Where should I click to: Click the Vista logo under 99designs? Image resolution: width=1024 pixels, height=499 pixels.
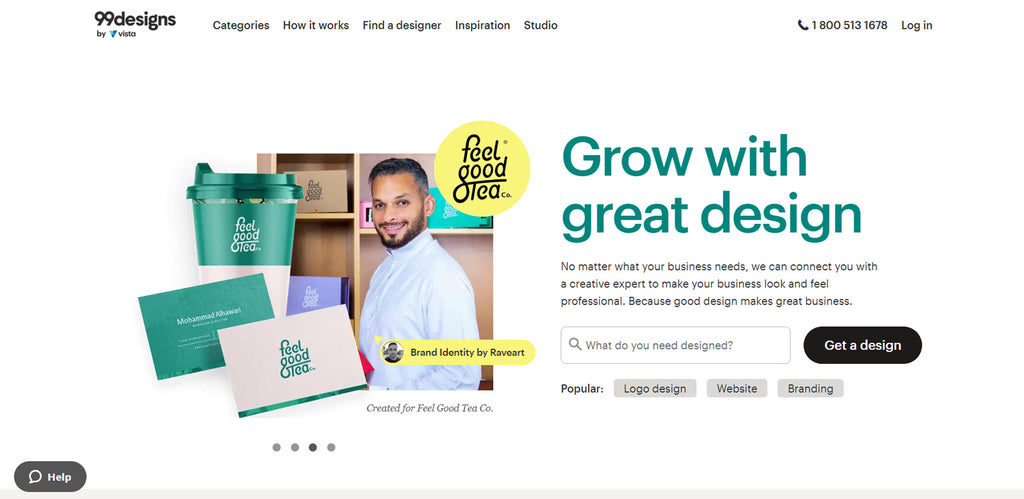[x=122, y=34]
